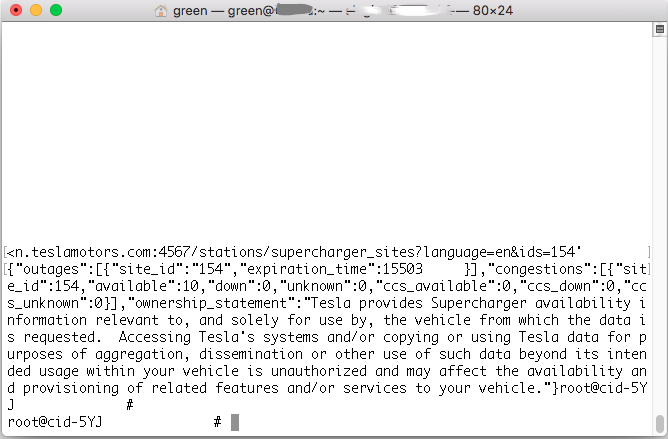Click the terminal scrollbar thumb
This screenshot has height=439, width=668.
[x=660, y=423]
